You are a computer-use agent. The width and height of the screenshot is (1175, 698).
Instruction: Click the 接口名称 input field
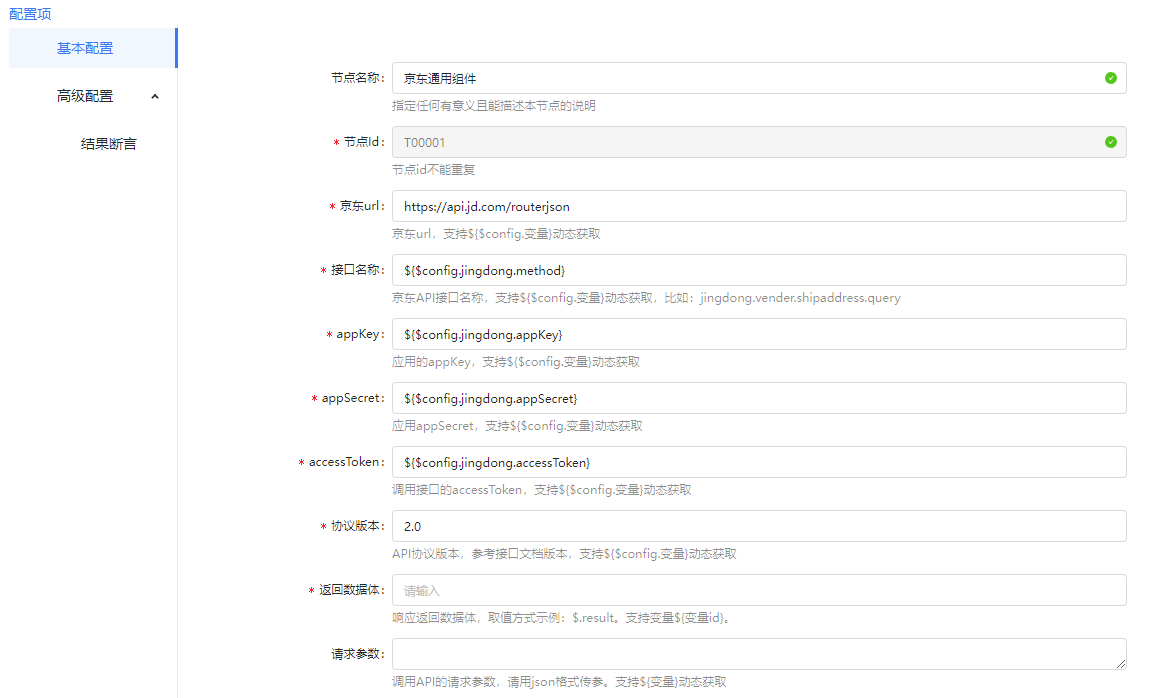point(758,270)
